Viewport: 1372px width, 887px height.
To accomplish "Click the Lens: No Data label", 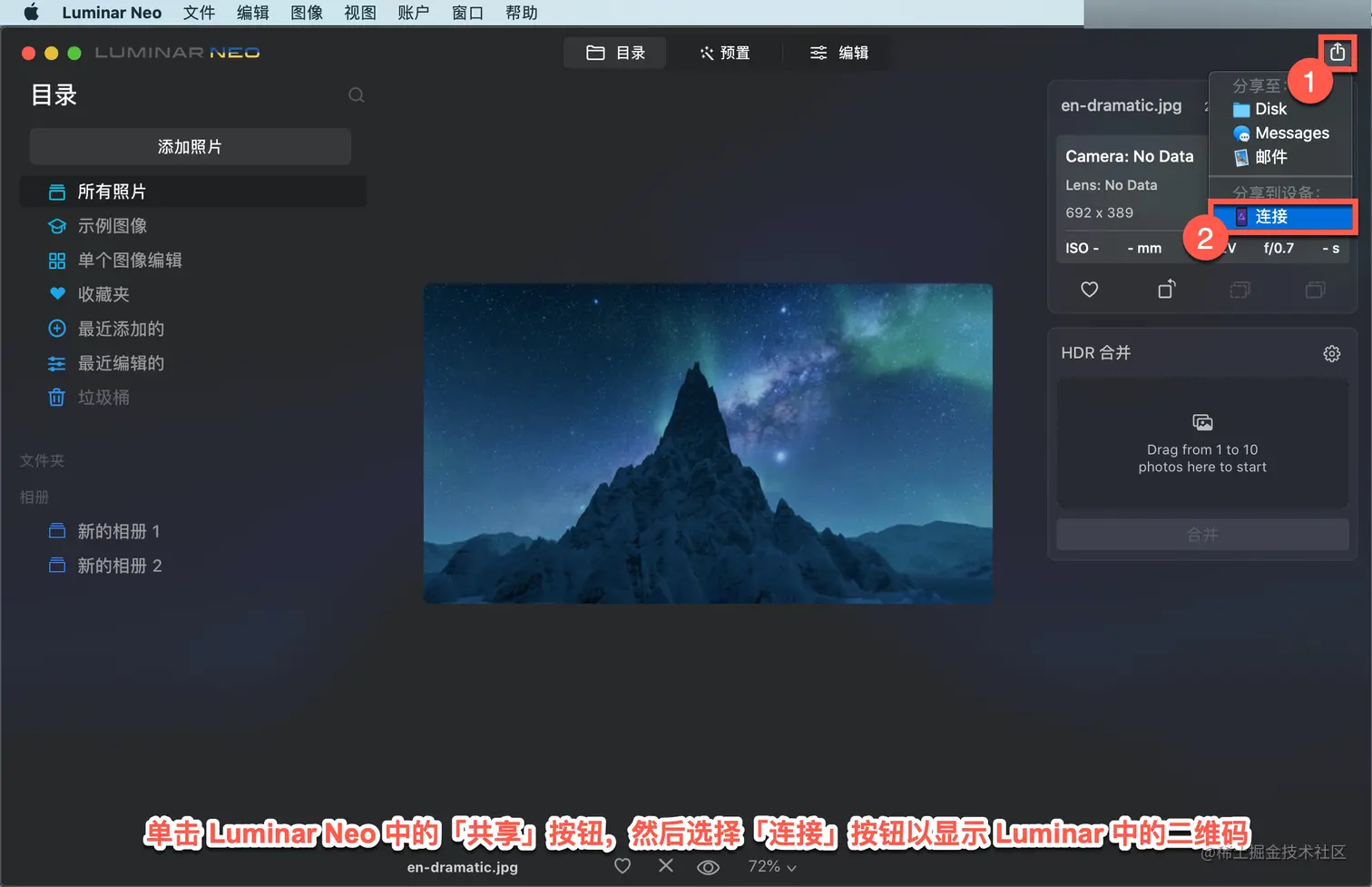I will [x=1112, y=185].
